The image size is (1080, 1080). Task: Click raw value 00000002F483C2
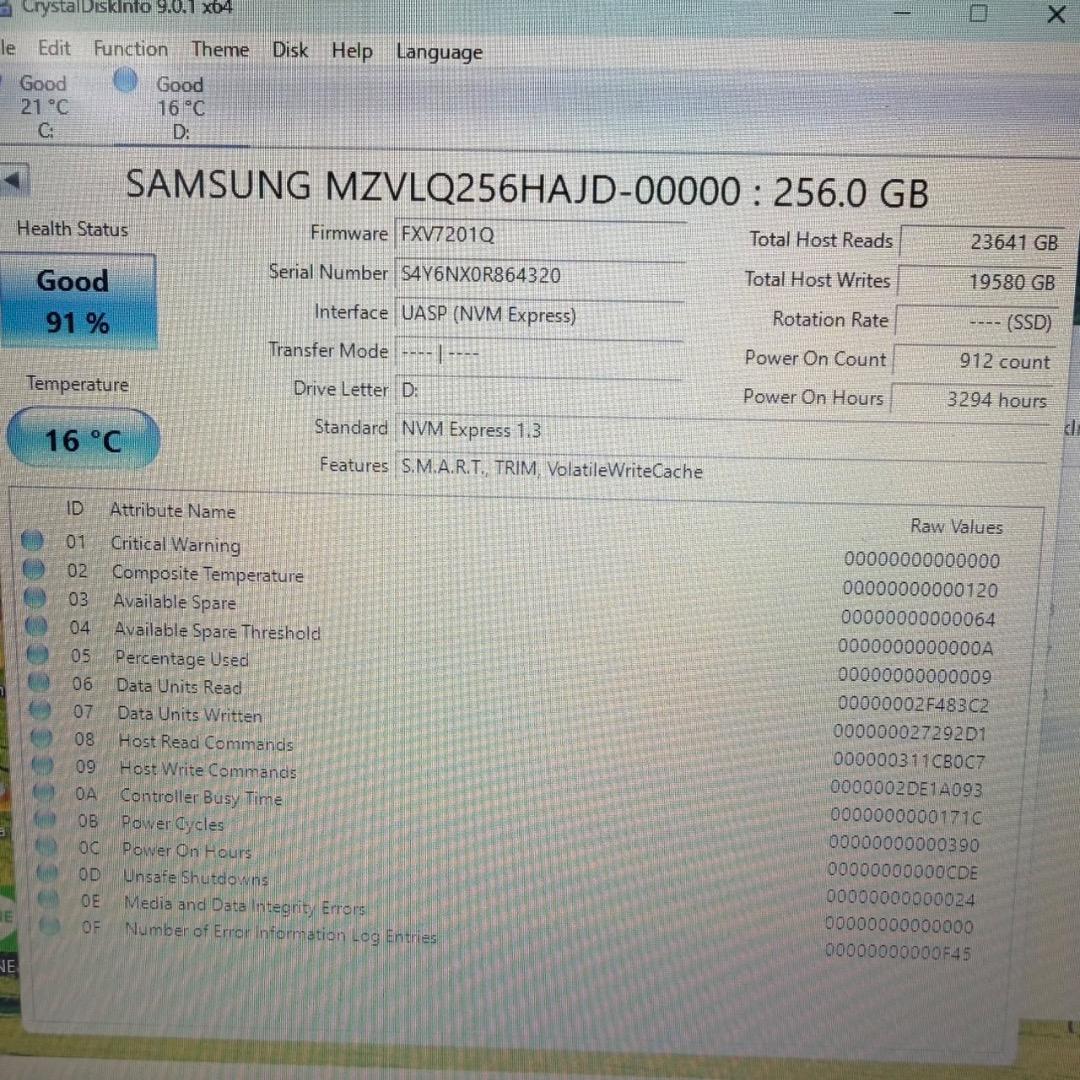coord(913,705)
